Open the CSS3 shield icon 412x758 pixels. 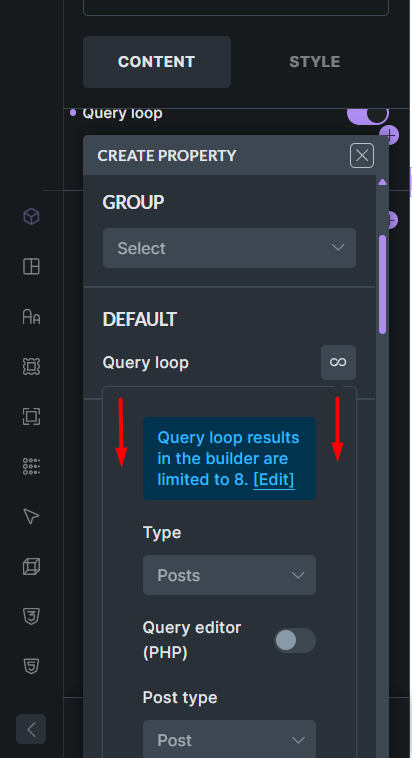(x=31, y=616)
